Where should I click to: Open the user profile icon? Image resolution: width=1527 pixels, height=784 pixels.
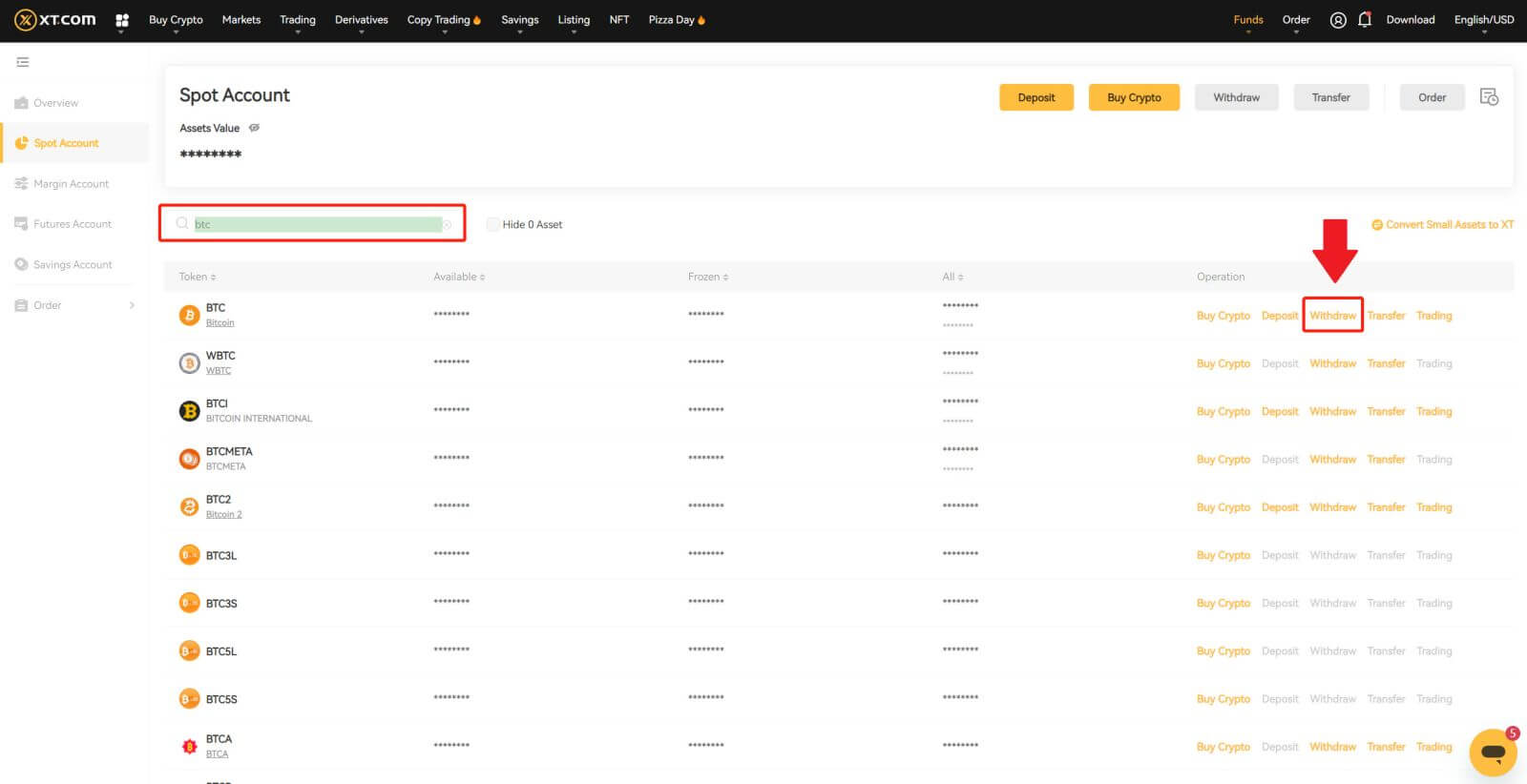1338,20
